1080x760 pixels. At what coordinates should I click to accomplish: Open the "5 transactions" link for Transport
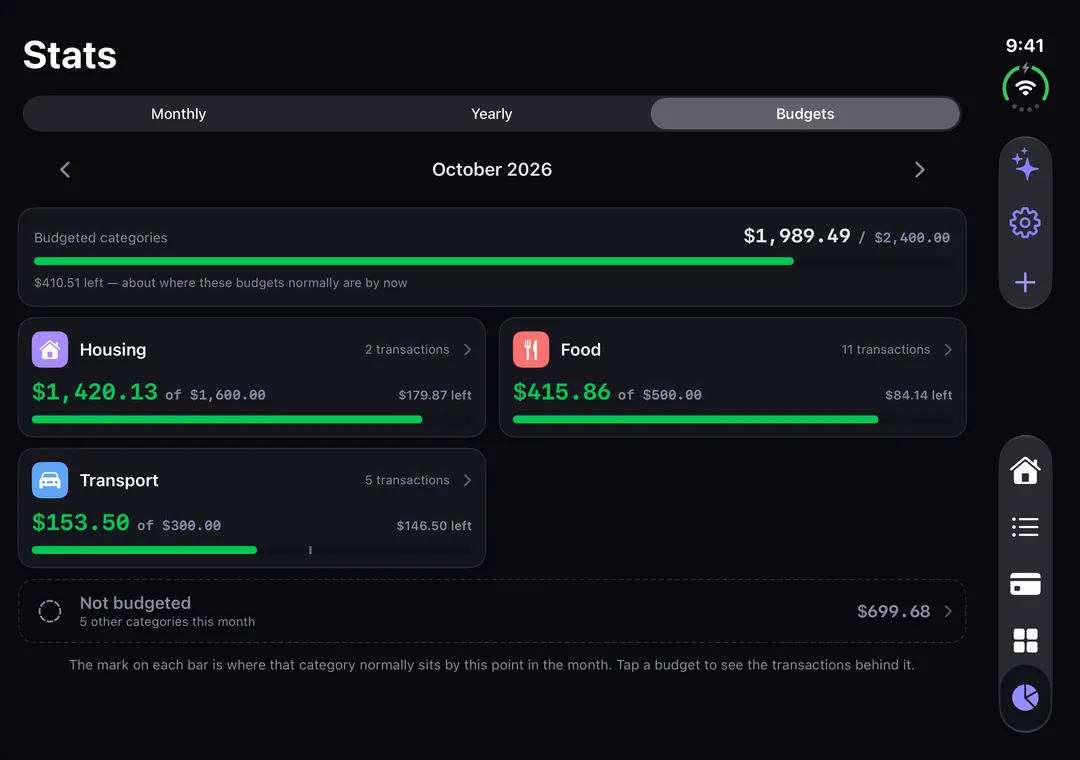pyautogui.click(x=407, y=480)
